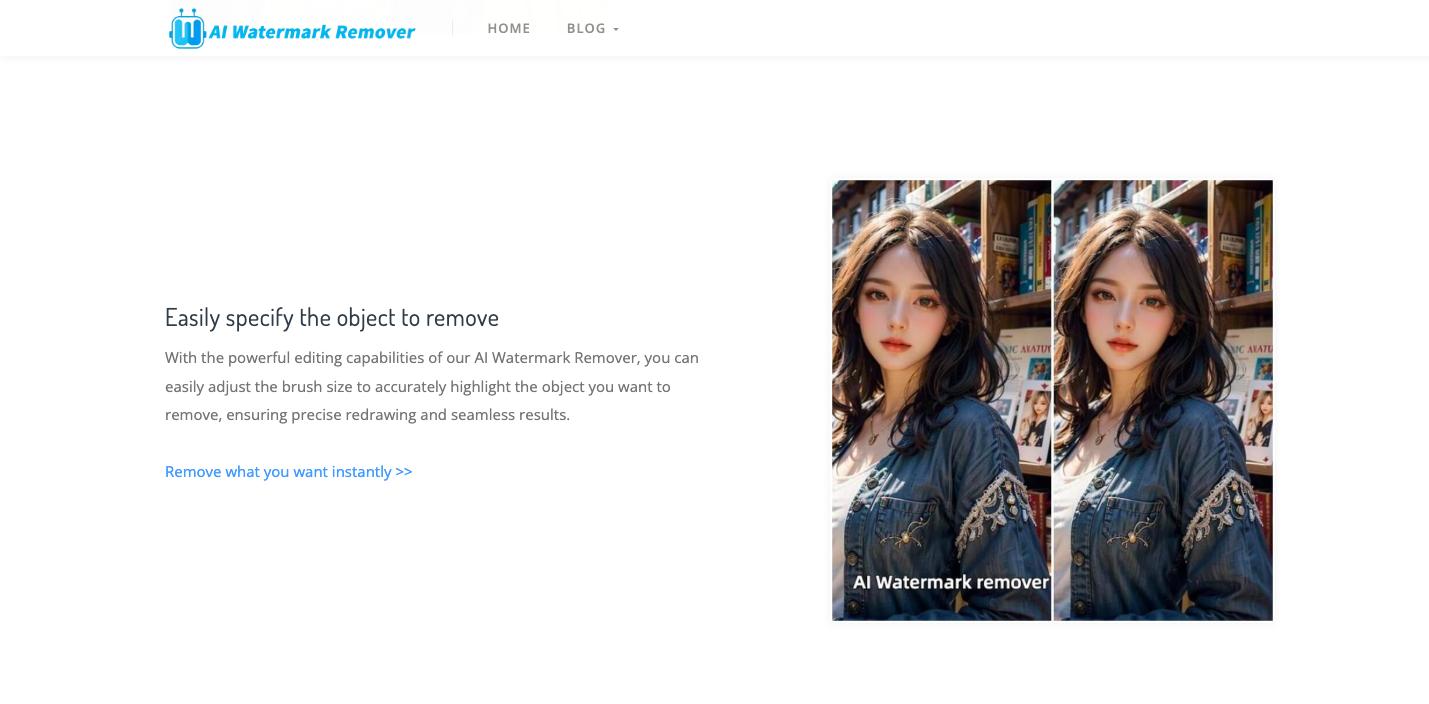
Task: Click the heading 'Easily specify the object to remove'
Action: pyautogui.click(x=332, y=317)
